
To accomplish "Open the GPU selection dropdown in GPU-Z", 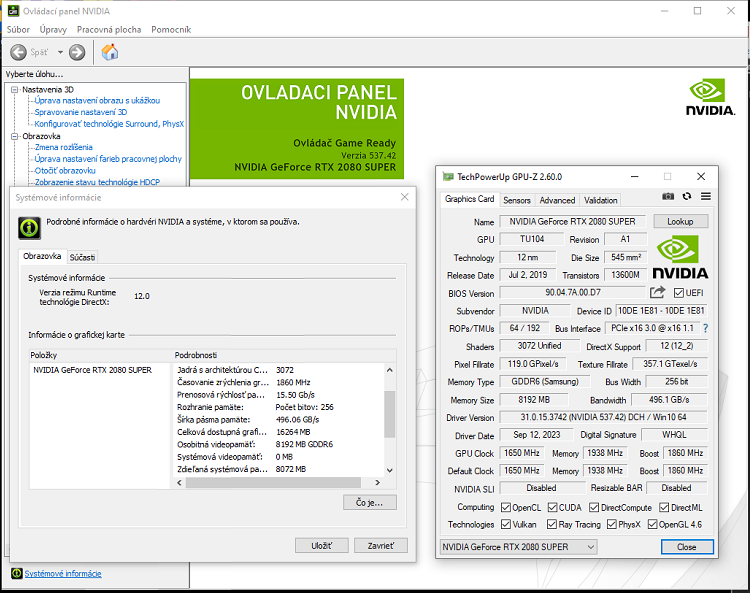I will point(590,547).
